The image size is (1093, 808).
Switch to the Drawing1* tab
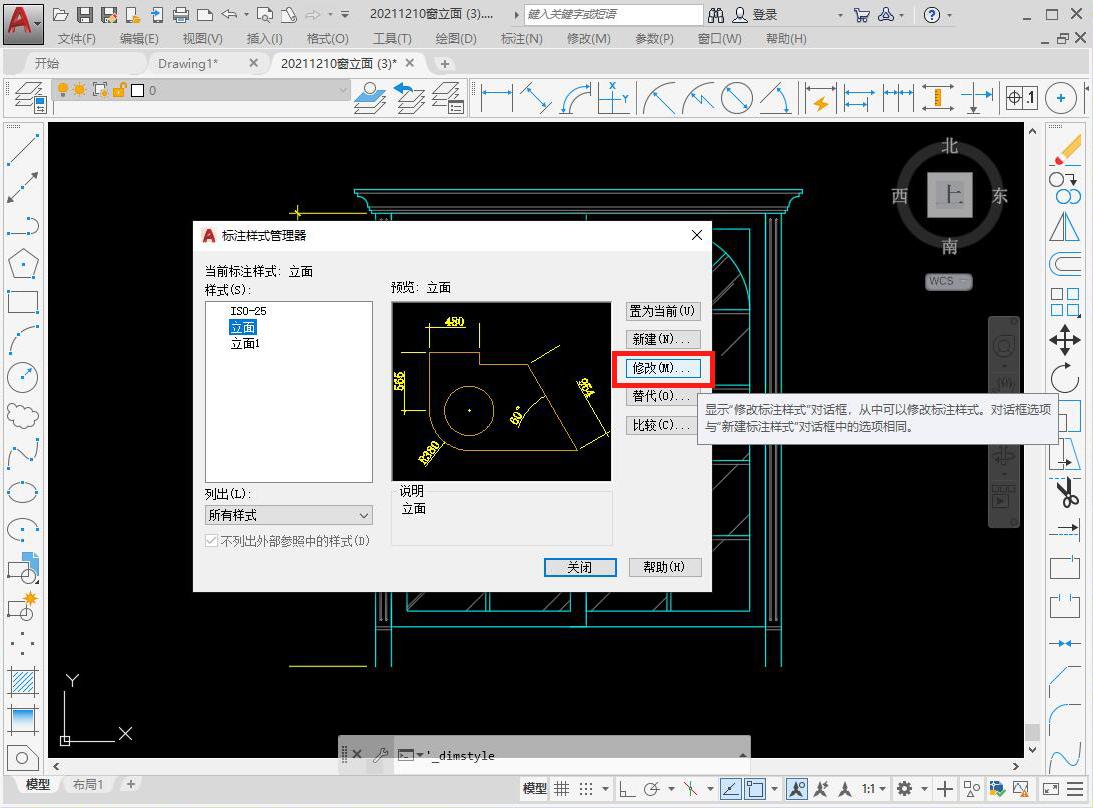188,63
